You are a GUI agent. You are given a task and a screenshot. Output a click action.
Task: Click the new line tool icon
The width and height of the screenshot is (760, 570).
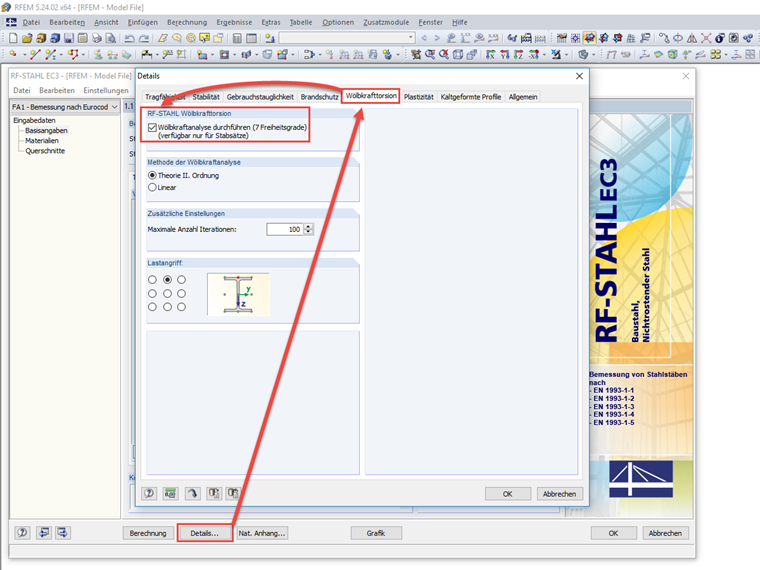point(35,54)
